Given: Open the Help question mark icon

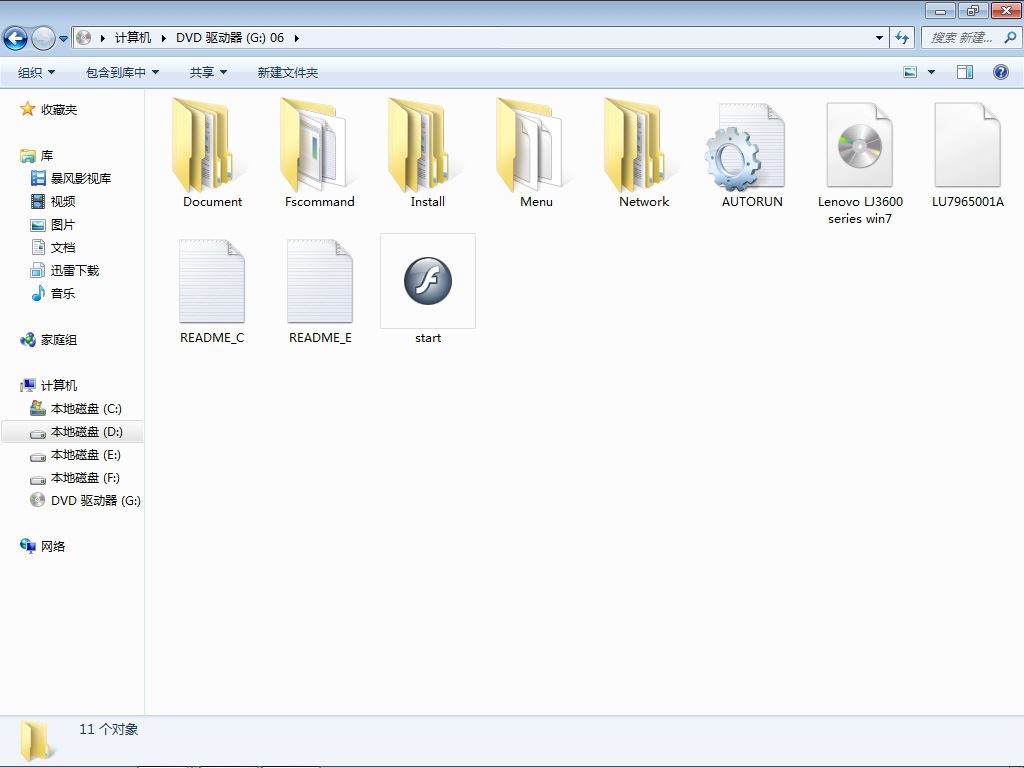Looking at the screenshot, I should coord(1000,72).
